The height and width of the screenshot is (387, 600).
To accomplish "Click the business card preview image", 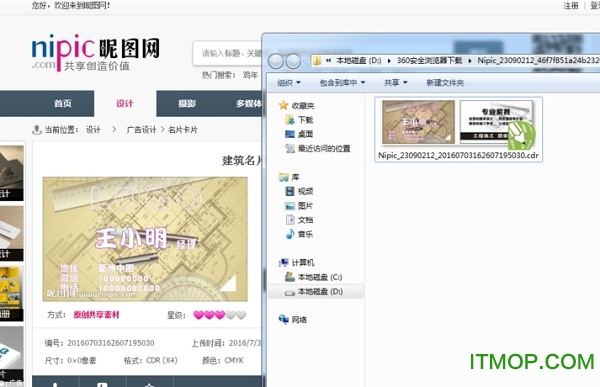I will (145, 239).
